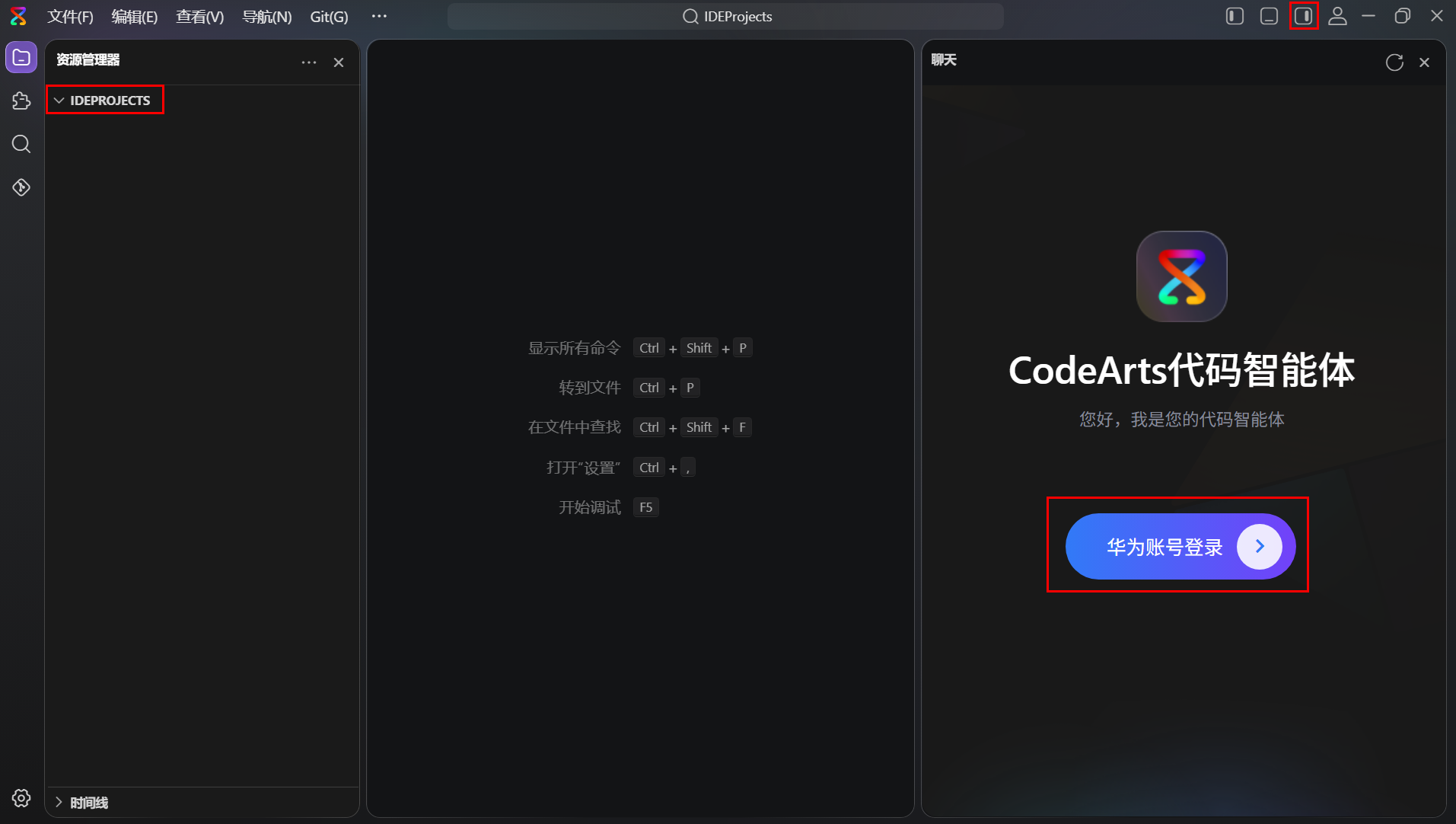Open the Extensions puzzle icon
The width and height of the screenshot is (1456, 824).
tap(21, 101)
